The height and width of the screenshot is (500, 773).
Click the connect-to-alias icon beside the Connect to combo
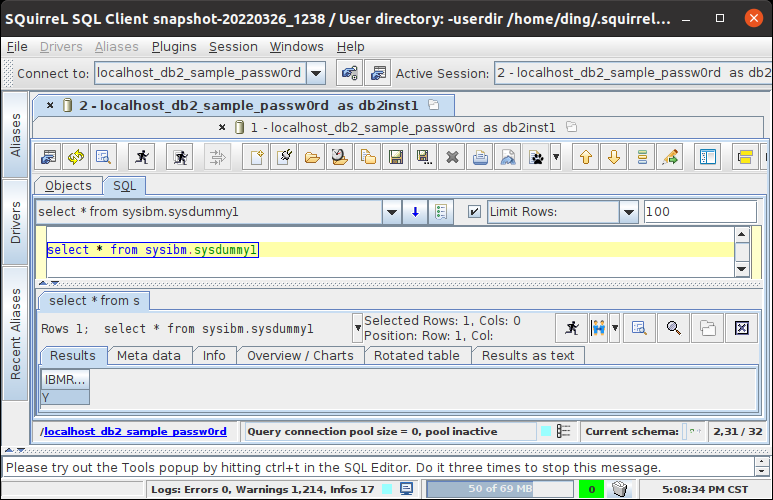350,73
